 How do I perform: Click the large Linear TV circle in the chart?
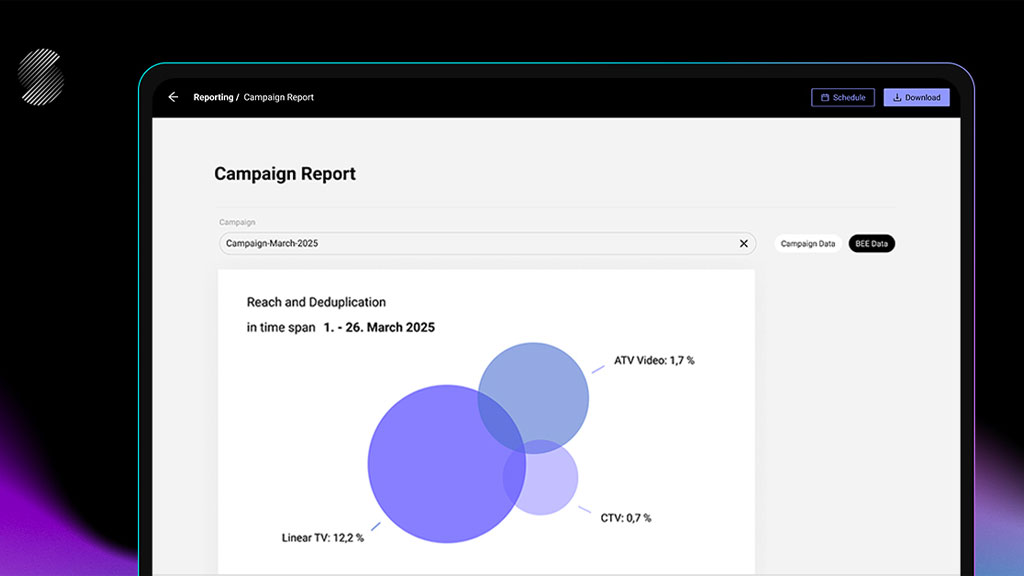430,470
